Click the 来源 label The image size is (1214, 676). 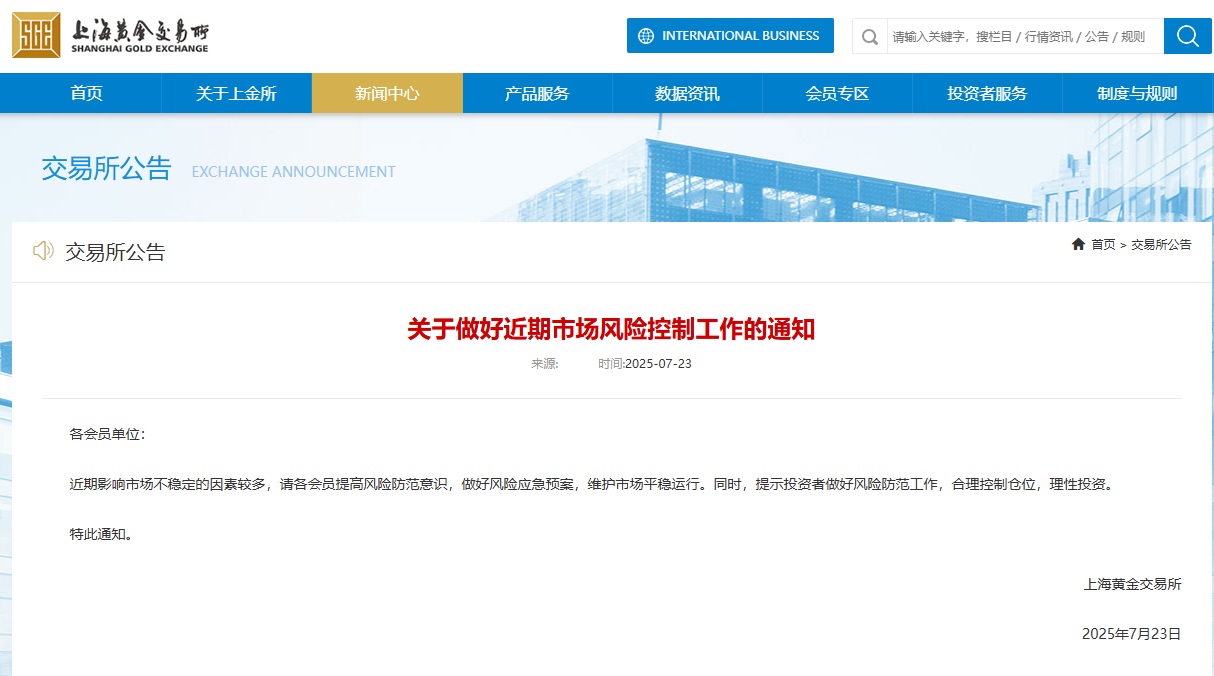545,364
